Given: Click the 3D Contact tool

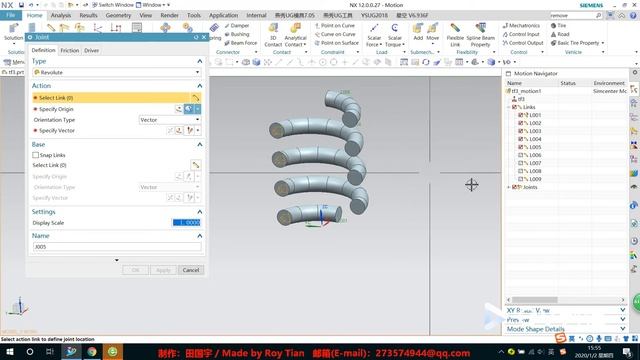Looking at the screenshot, I should (273, 35).
